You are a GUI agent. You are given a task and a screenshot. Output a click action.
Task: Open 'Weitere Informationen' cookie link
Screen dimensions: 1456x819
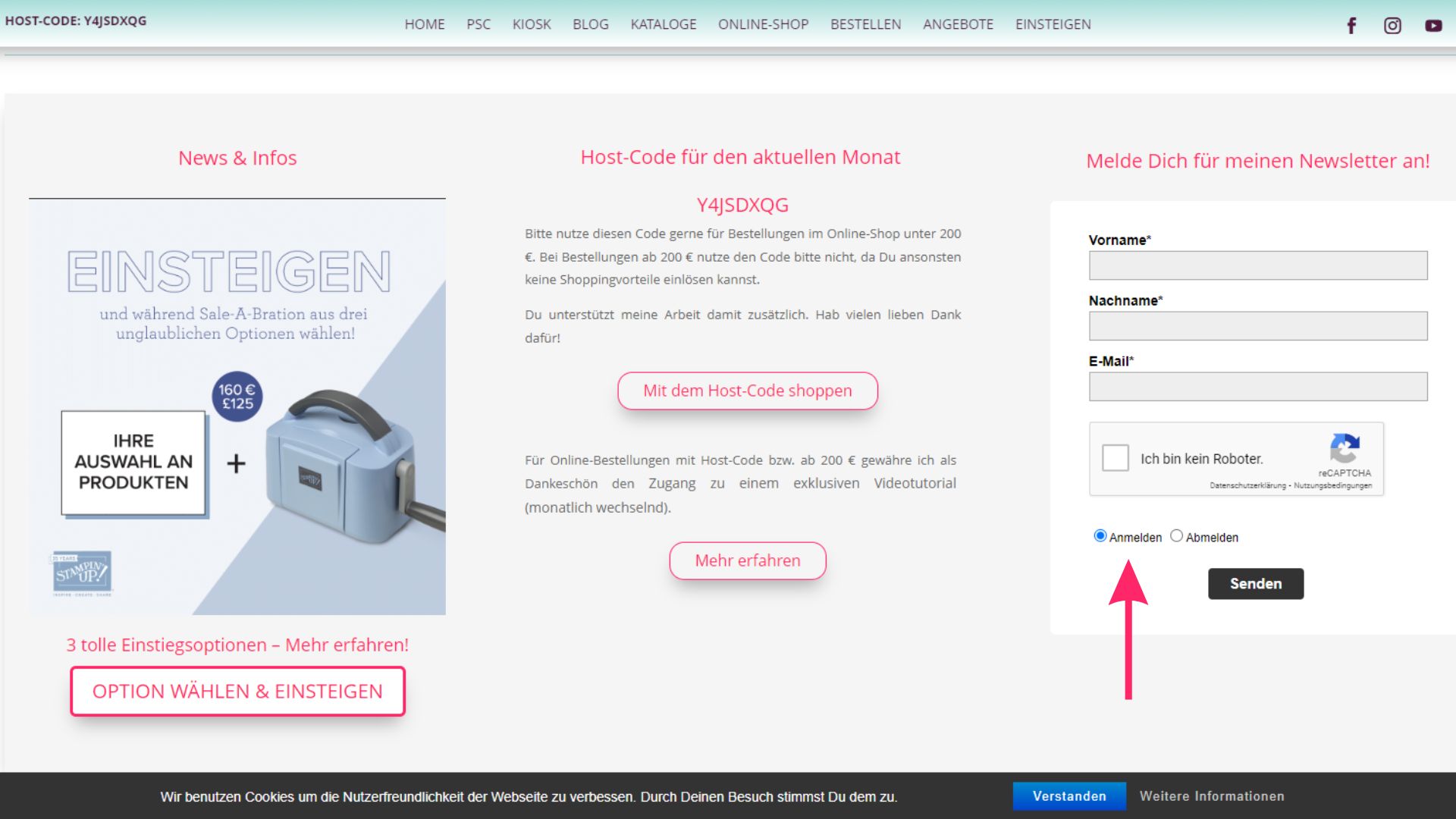(x=1211, y=796)
